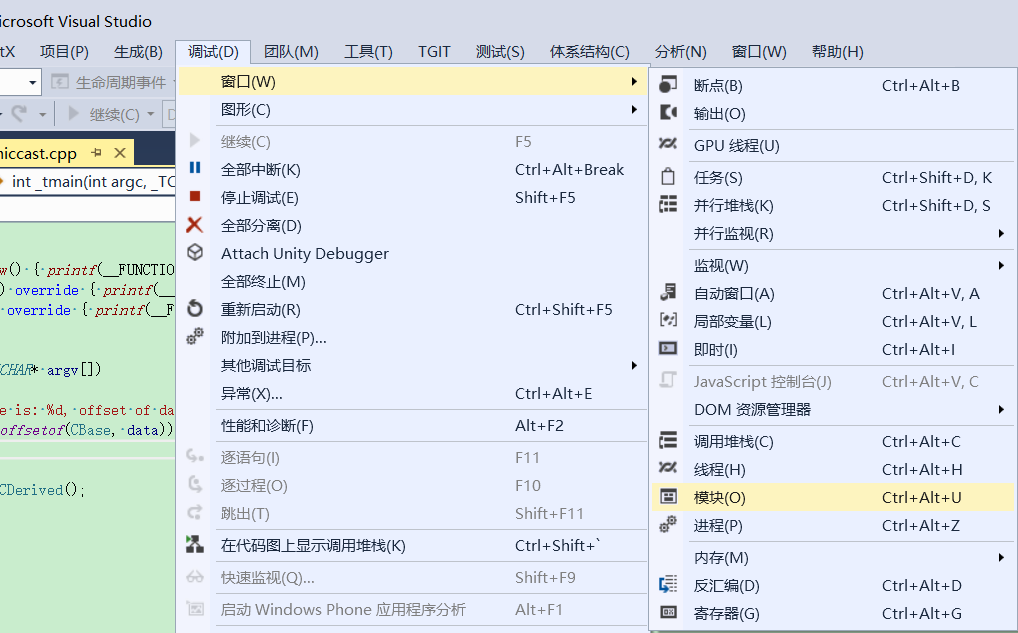This screenshot has width=1018, height=633.
Task: Select 异常(X)... menu item
Action: pos(413,393)
